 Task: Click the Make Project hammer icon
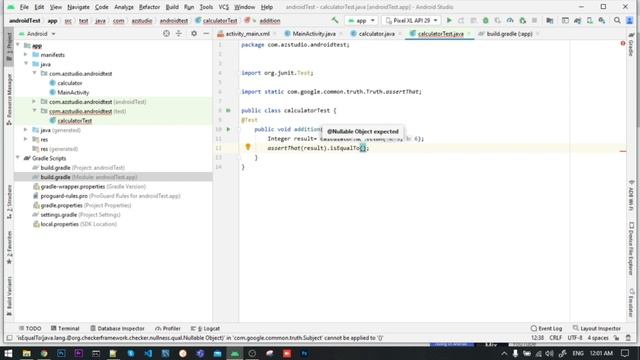pyautogui.click(x=335, y=20)
